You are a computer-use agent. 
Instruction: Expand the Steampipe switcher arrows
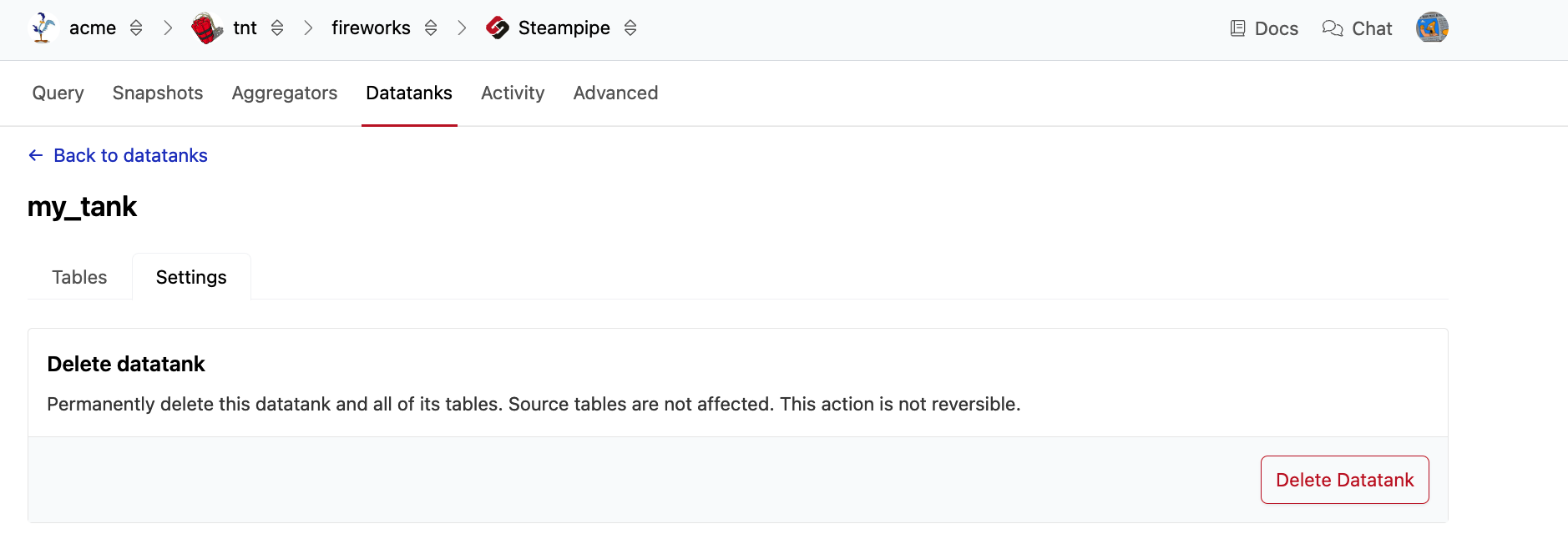630,28
